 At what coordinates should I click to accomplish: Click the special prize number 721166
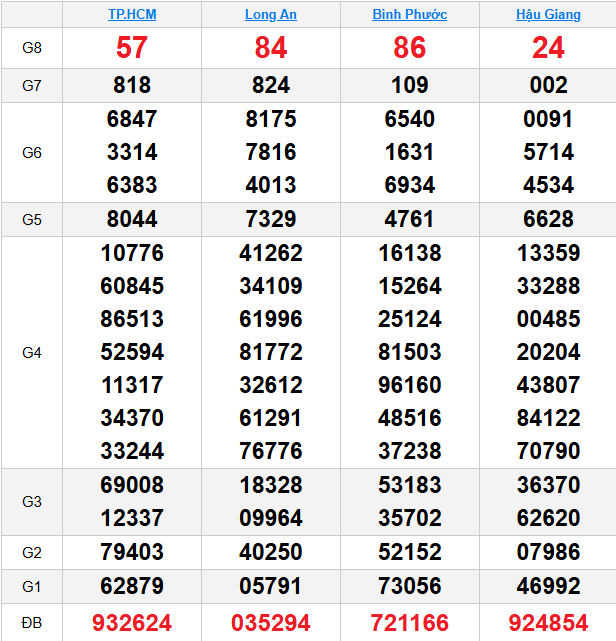coord(410,623)
